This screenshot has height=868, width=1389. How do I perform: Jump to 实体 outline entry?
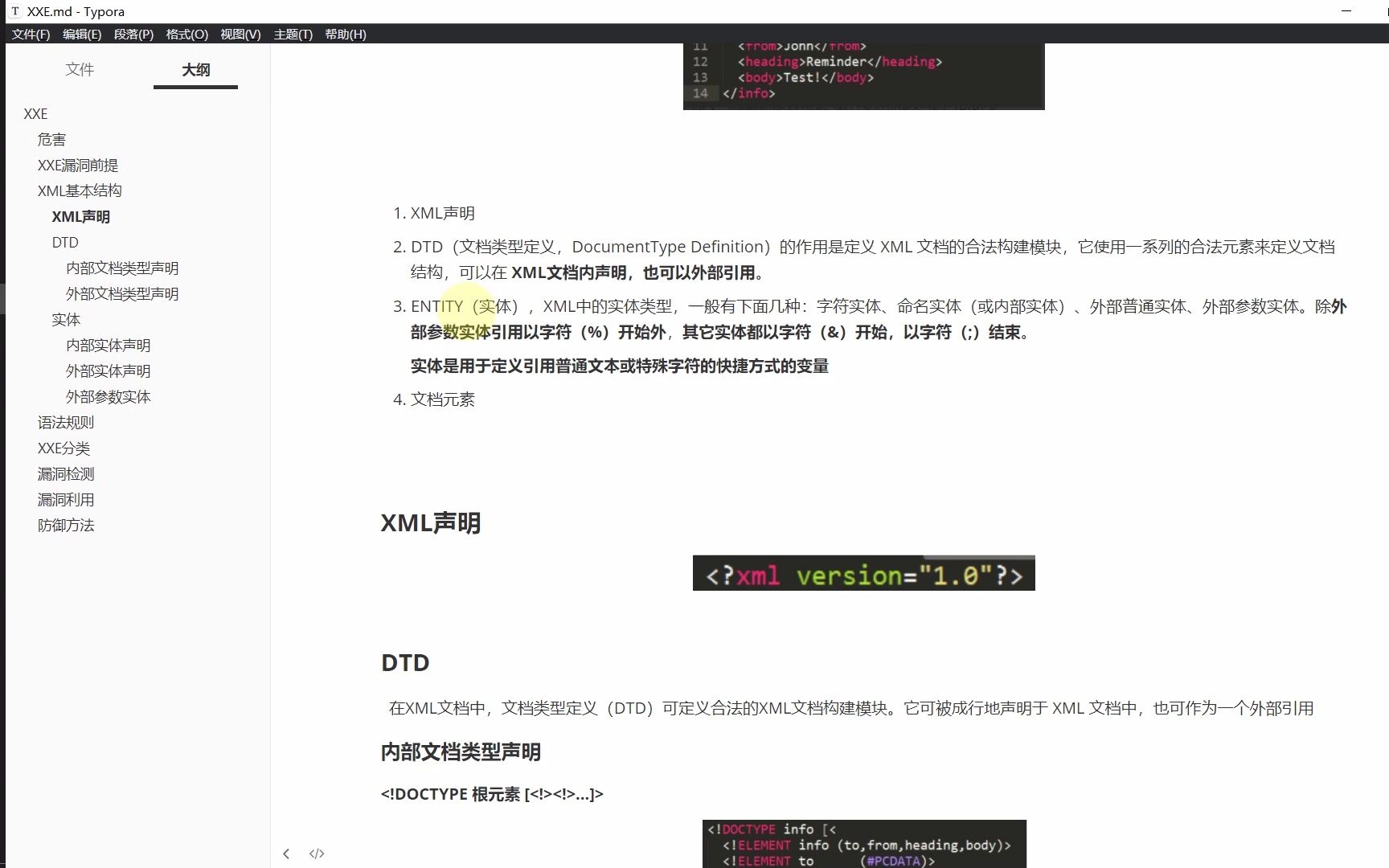[66, 320]
